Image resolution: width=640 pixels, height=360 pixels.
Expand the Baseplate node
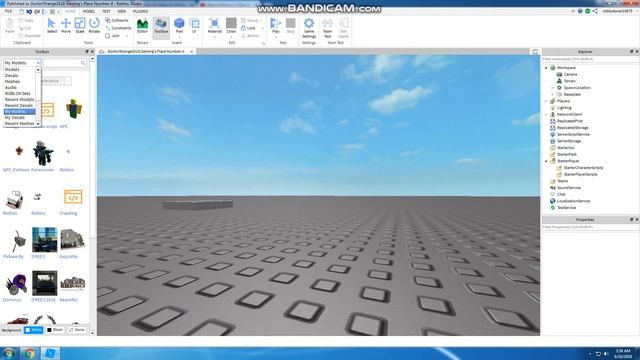pos(553,94)
